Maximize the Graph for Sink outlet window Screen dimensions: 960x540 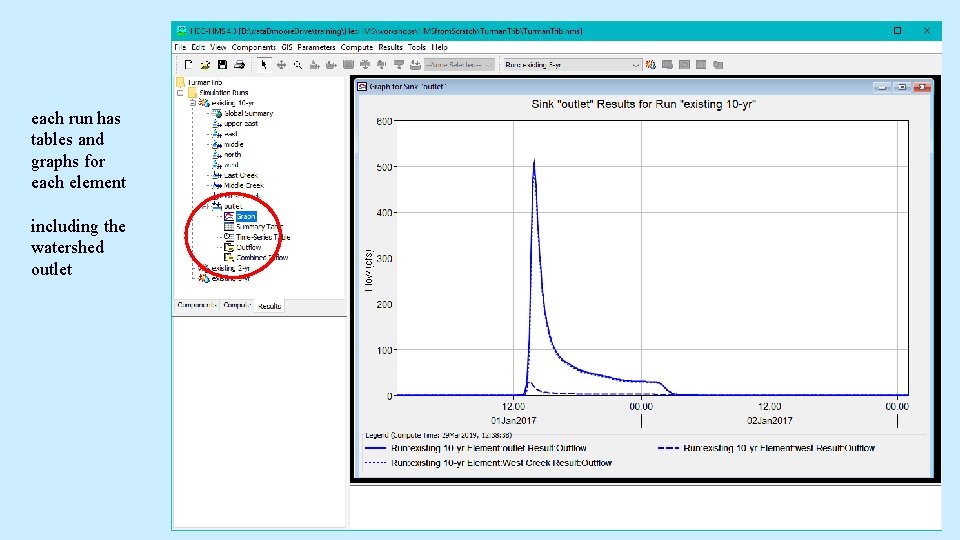click(x=902, y=87)
